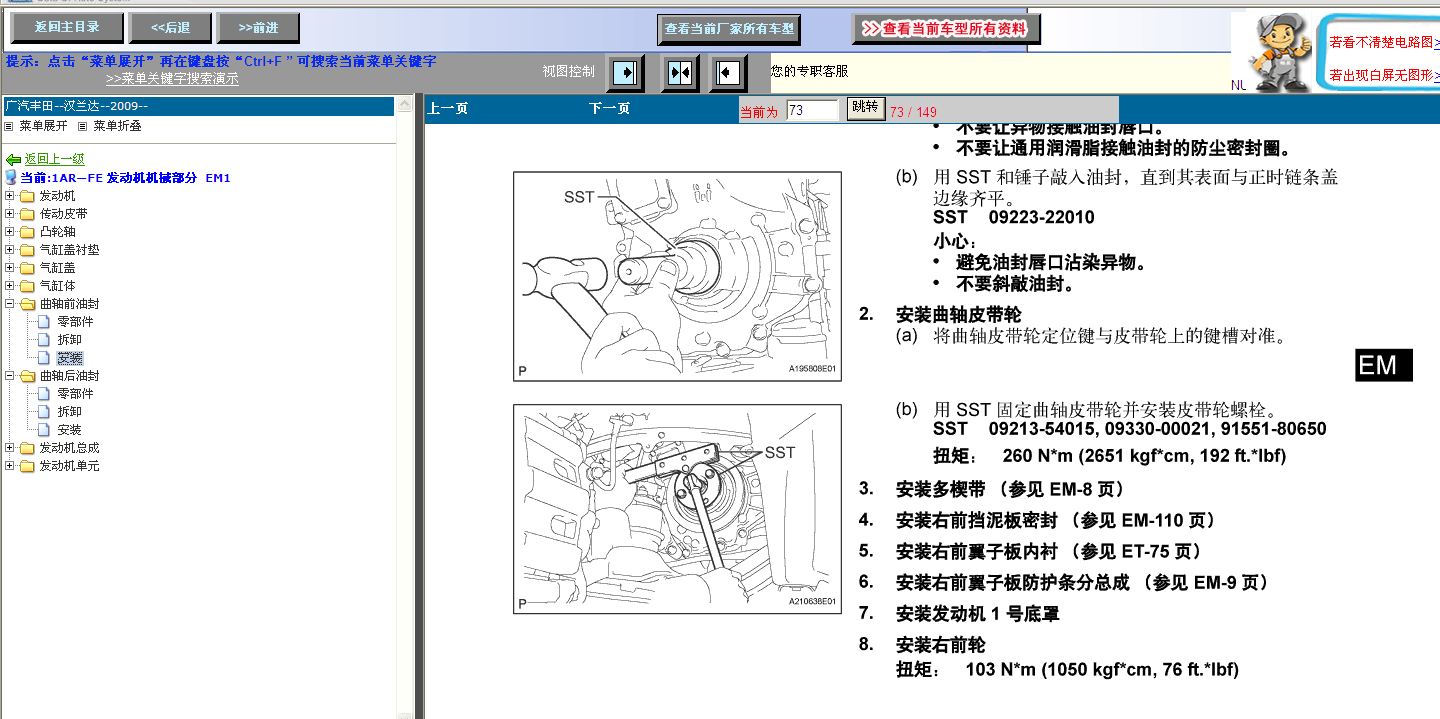
Task: Open 零部件 under 曲轴后油封
Action: 75,394
